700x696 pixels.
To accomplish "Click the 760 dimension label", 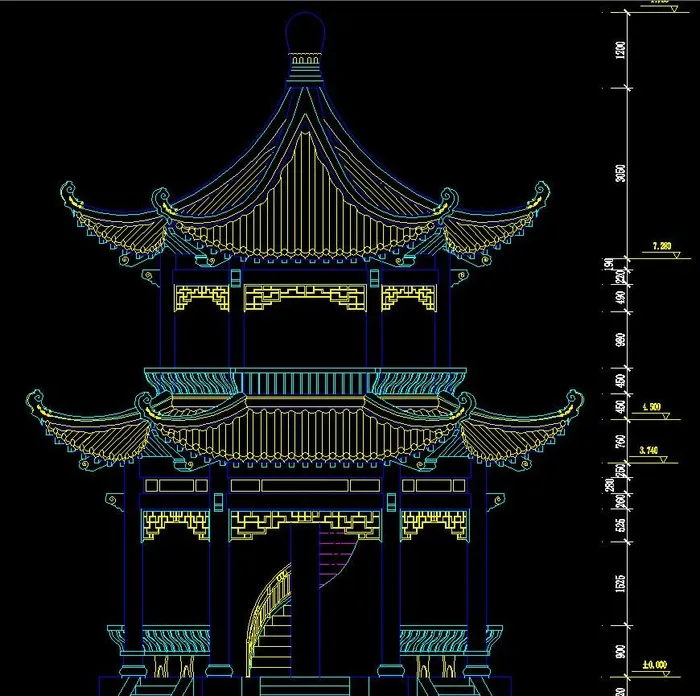I will click(621, 441).
